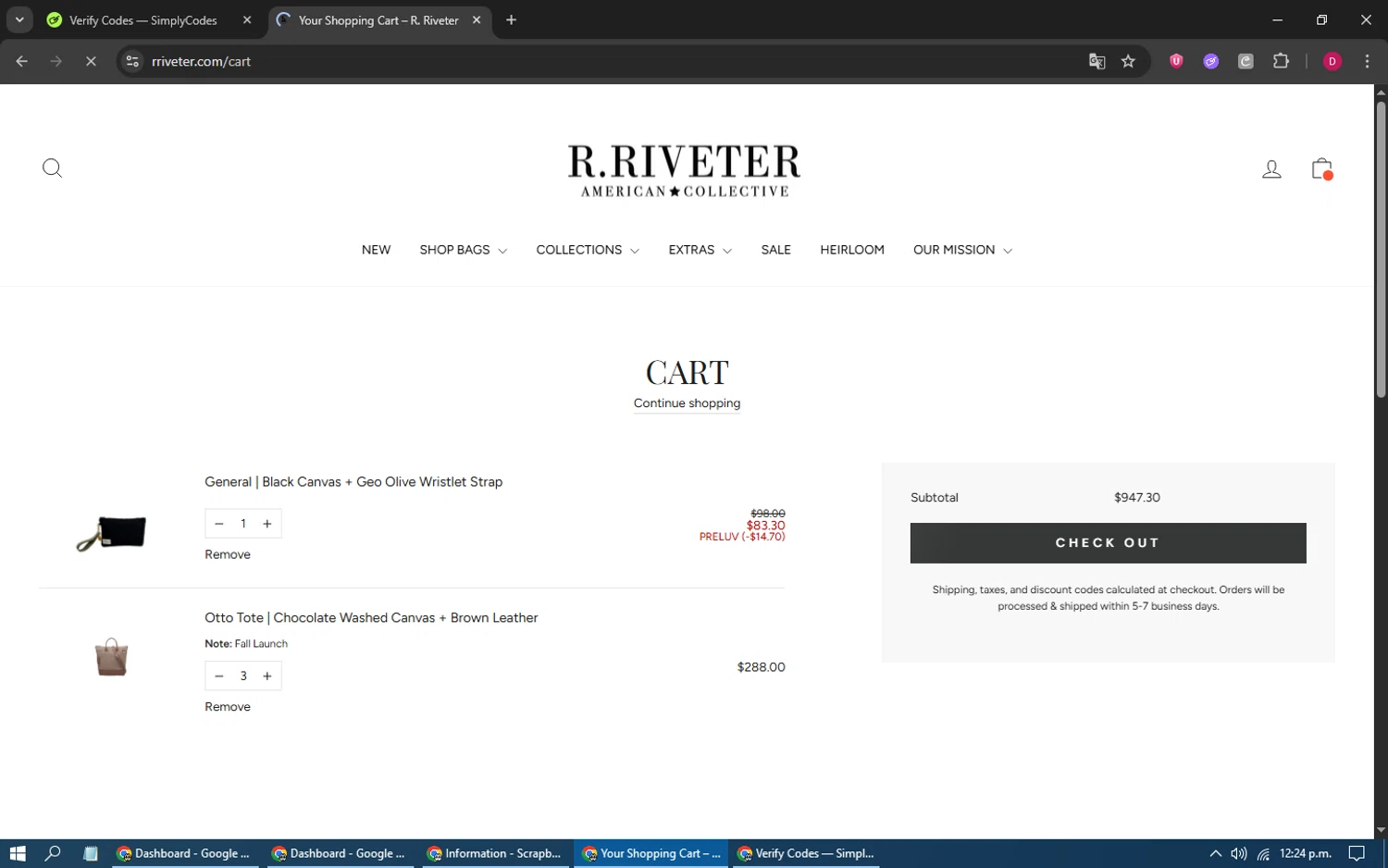Screen dimensions: 1388x868
Task: Open the purple round extension icon
Action: pos(1210,61)
